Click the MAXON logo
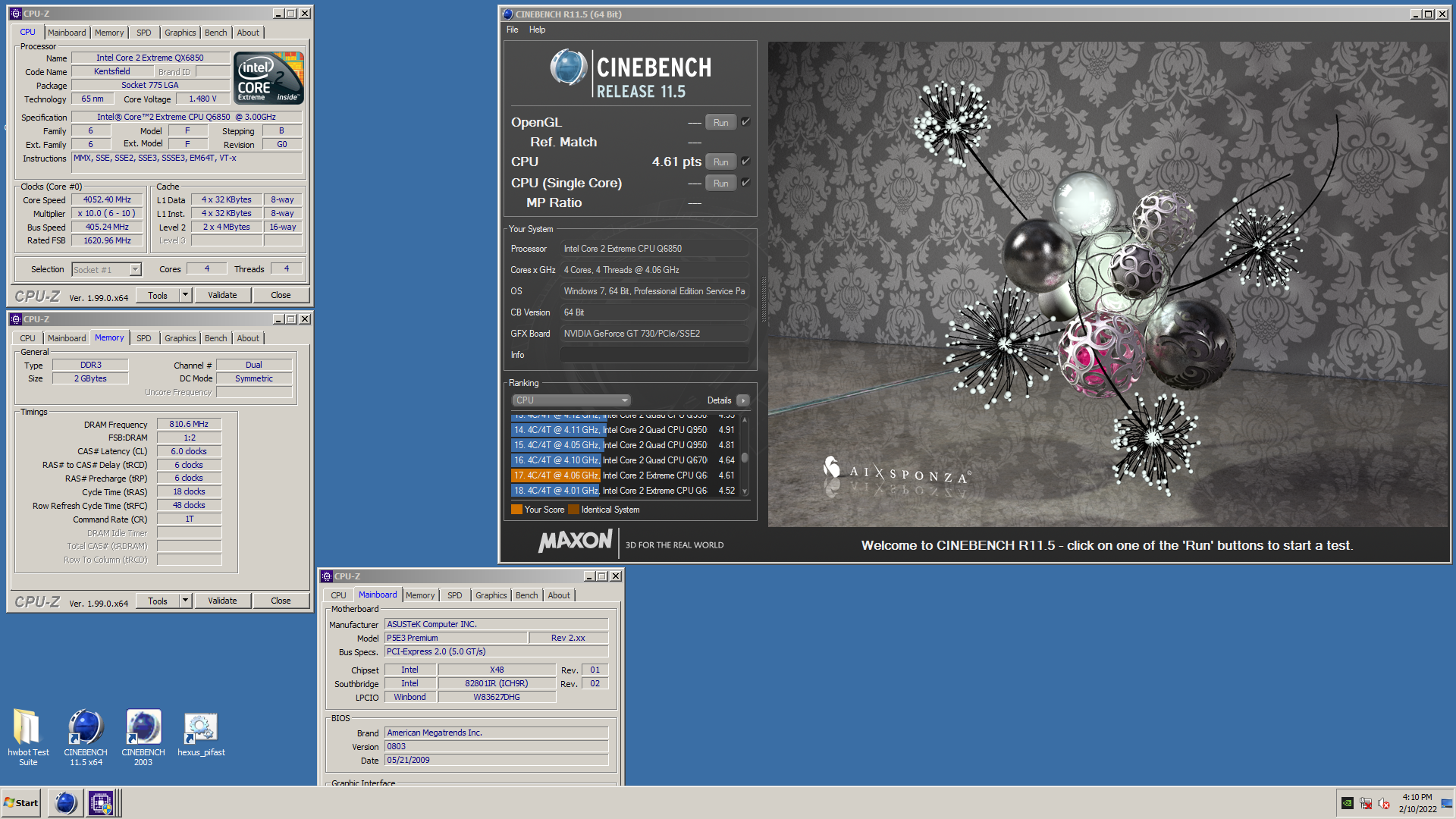The height and width of the screenshot is (819, 1456). click(575, 541)
